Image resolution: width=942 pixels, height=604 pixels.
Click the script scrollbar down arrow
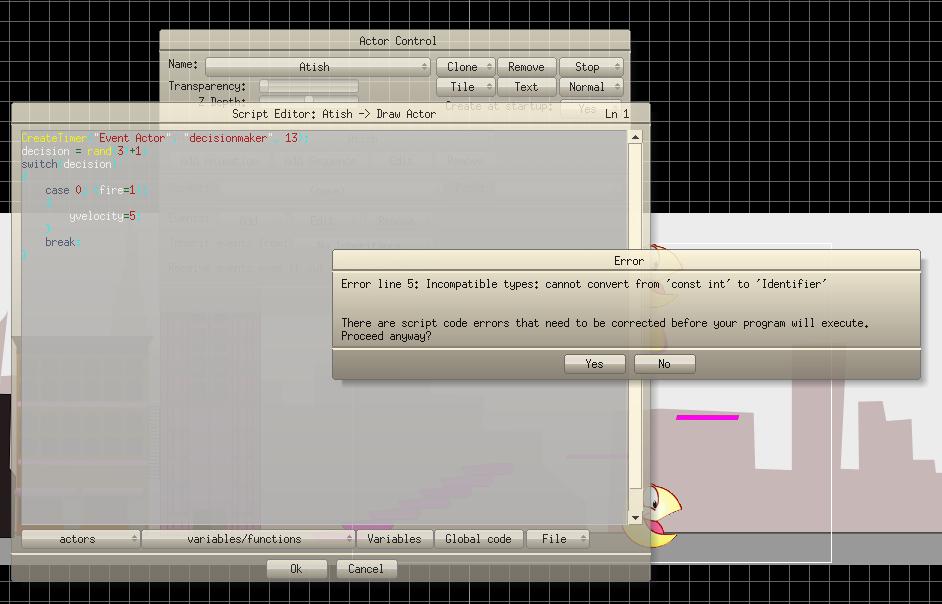[635, 517]
